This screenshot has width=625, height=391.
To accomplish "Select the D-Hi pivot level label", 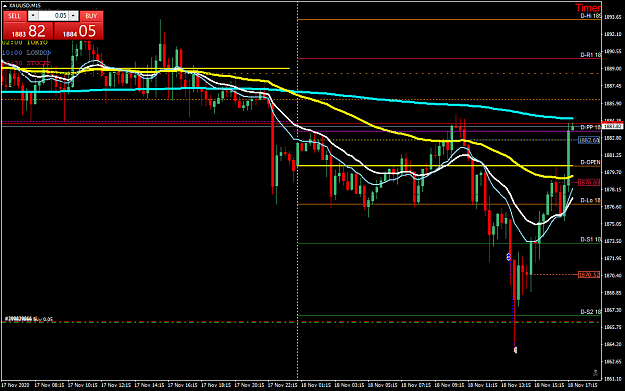I will (x=590, y=16).
